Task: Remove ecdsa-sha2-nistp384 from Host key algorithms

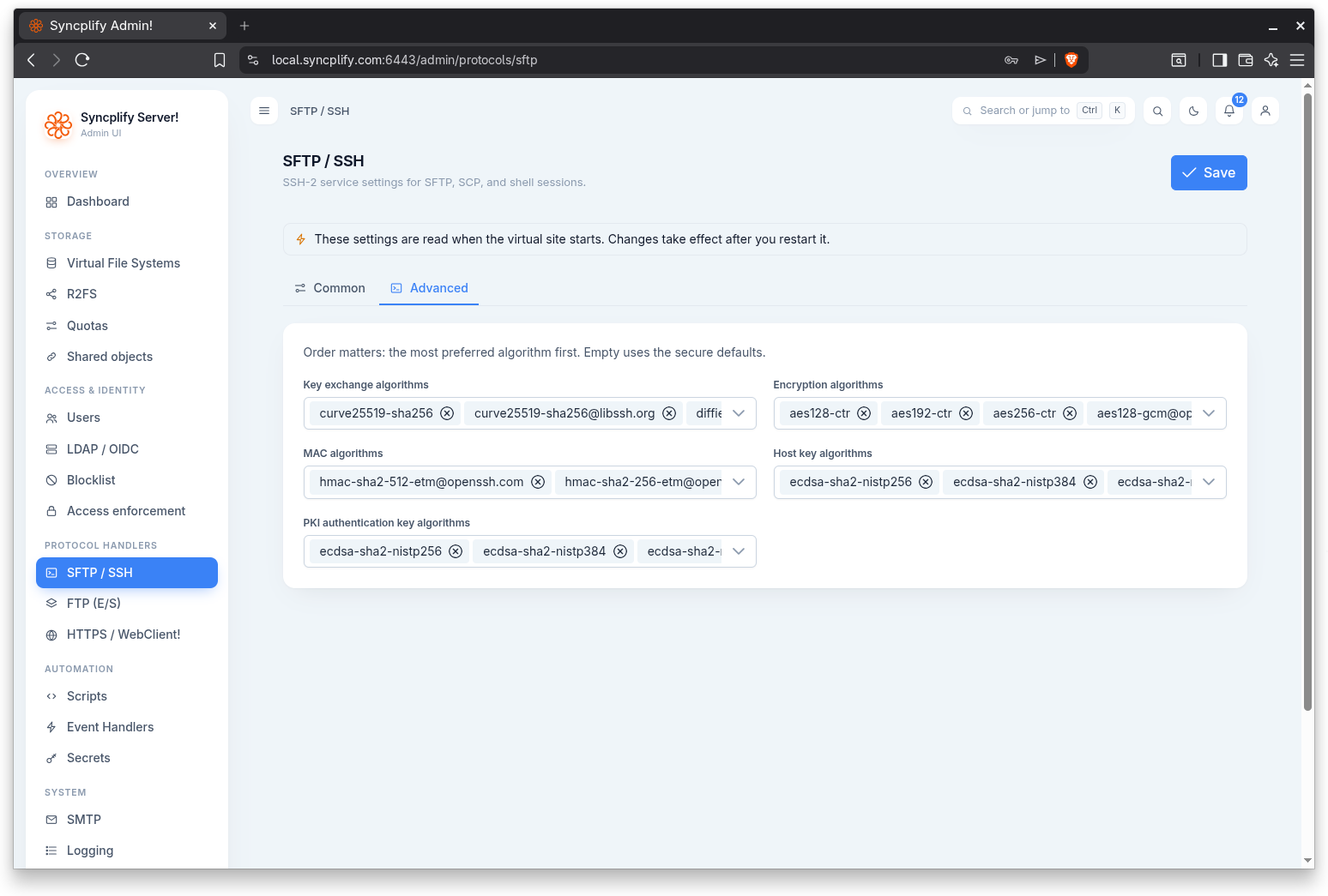Action: click(1090, 482)
